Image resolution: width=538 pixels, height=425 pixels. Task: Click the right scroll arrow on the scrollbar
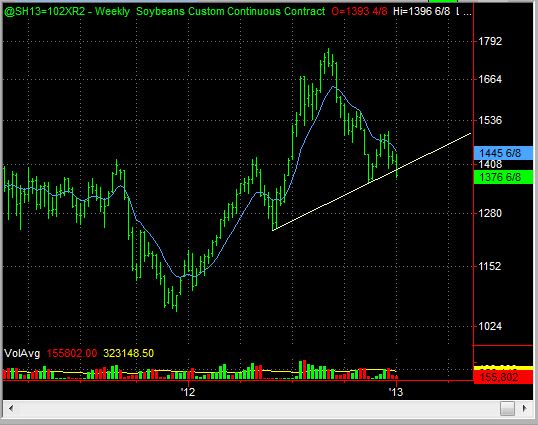click(x=525, y=408)
